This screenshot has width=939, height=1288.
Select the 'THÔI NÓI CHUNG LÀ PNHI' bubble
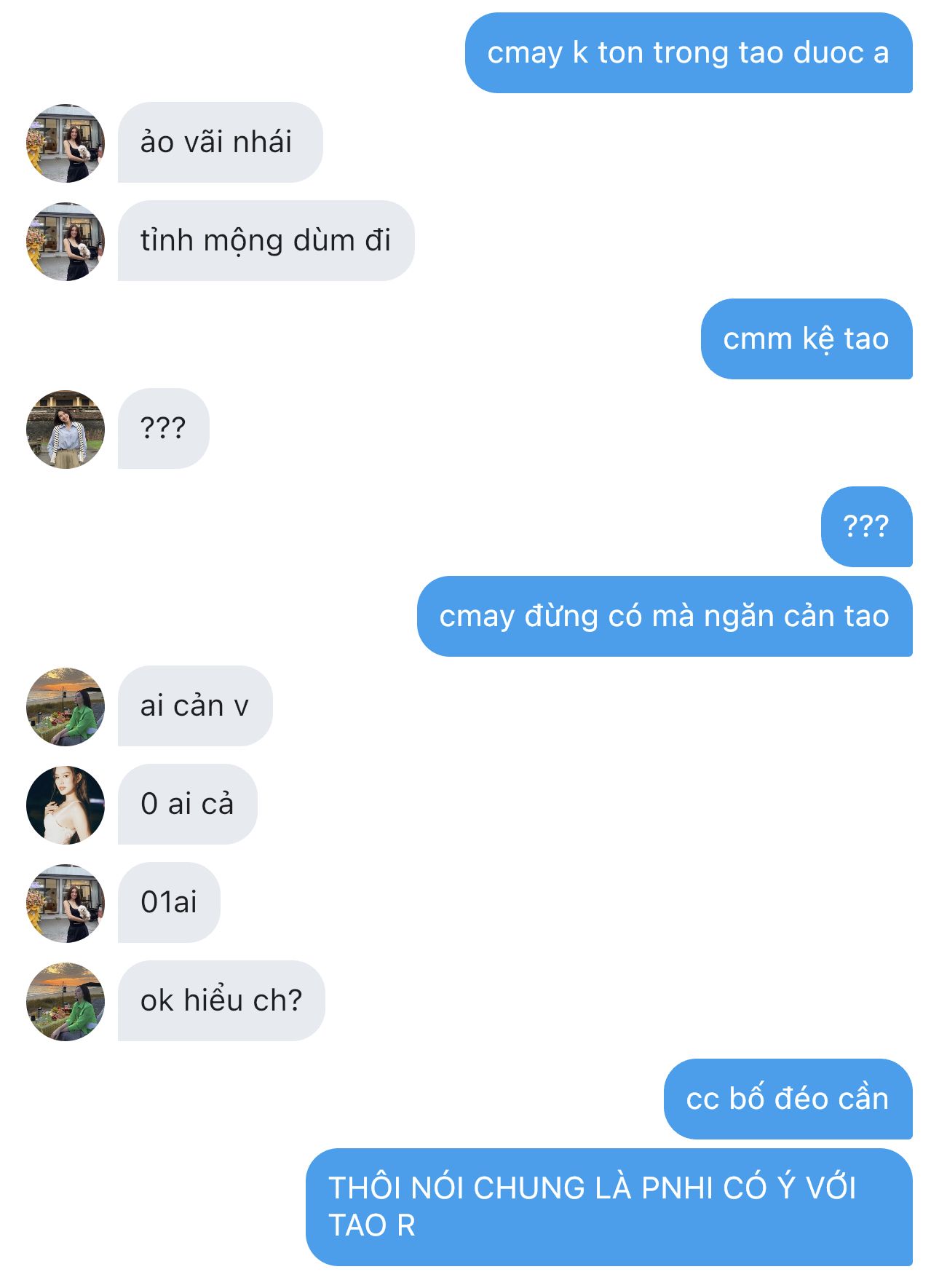pos(609,1207)
